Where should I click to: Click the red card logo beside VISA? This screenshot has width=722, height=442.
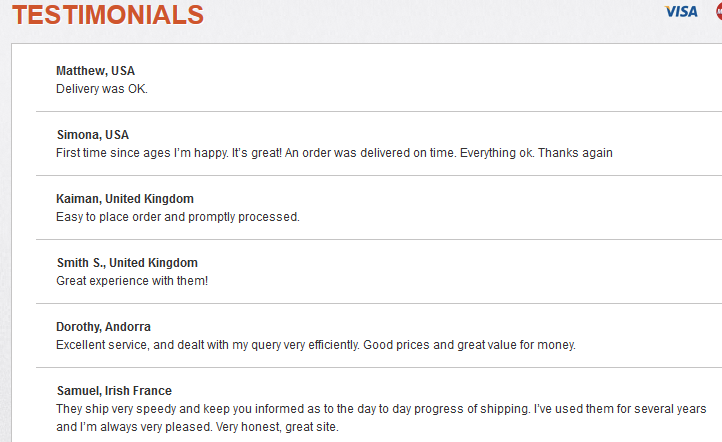click(719, 12)
